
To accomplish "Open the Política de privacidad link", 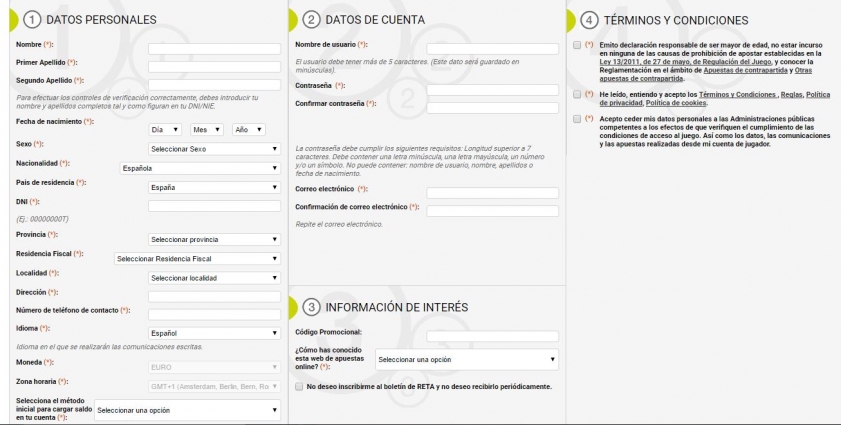I will (x=715, y=99).
